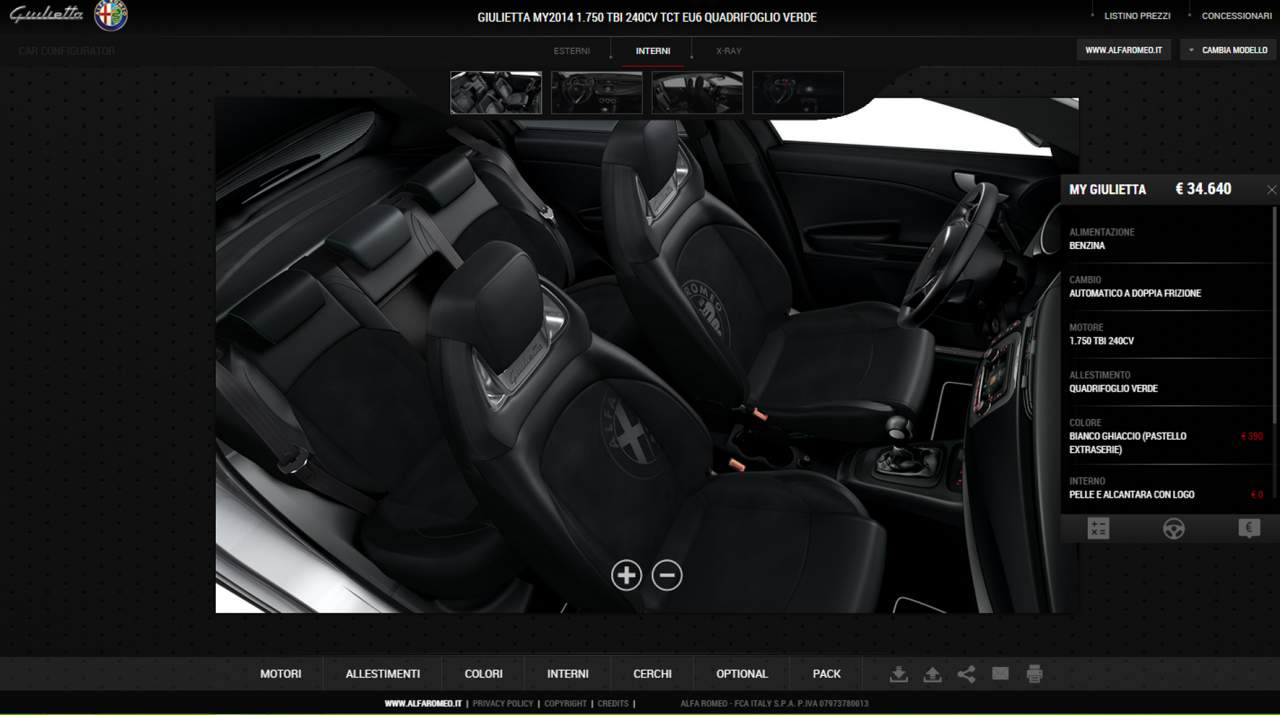Zoom out with the minus button

click(x=667, y=575)
